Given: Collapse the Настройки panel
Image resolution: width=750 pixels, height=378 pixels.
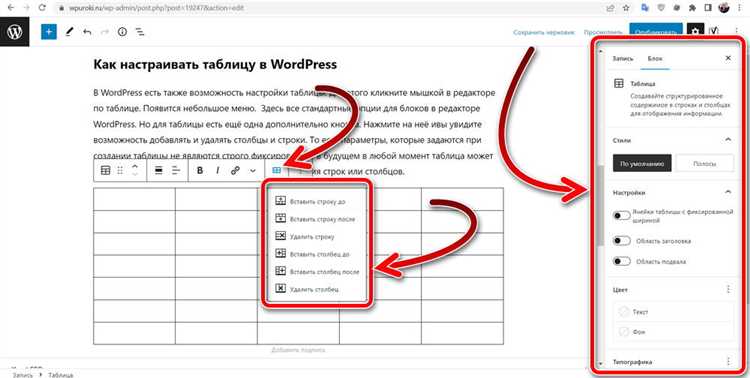Looking at the screenshot, I should tap(728, 192).
